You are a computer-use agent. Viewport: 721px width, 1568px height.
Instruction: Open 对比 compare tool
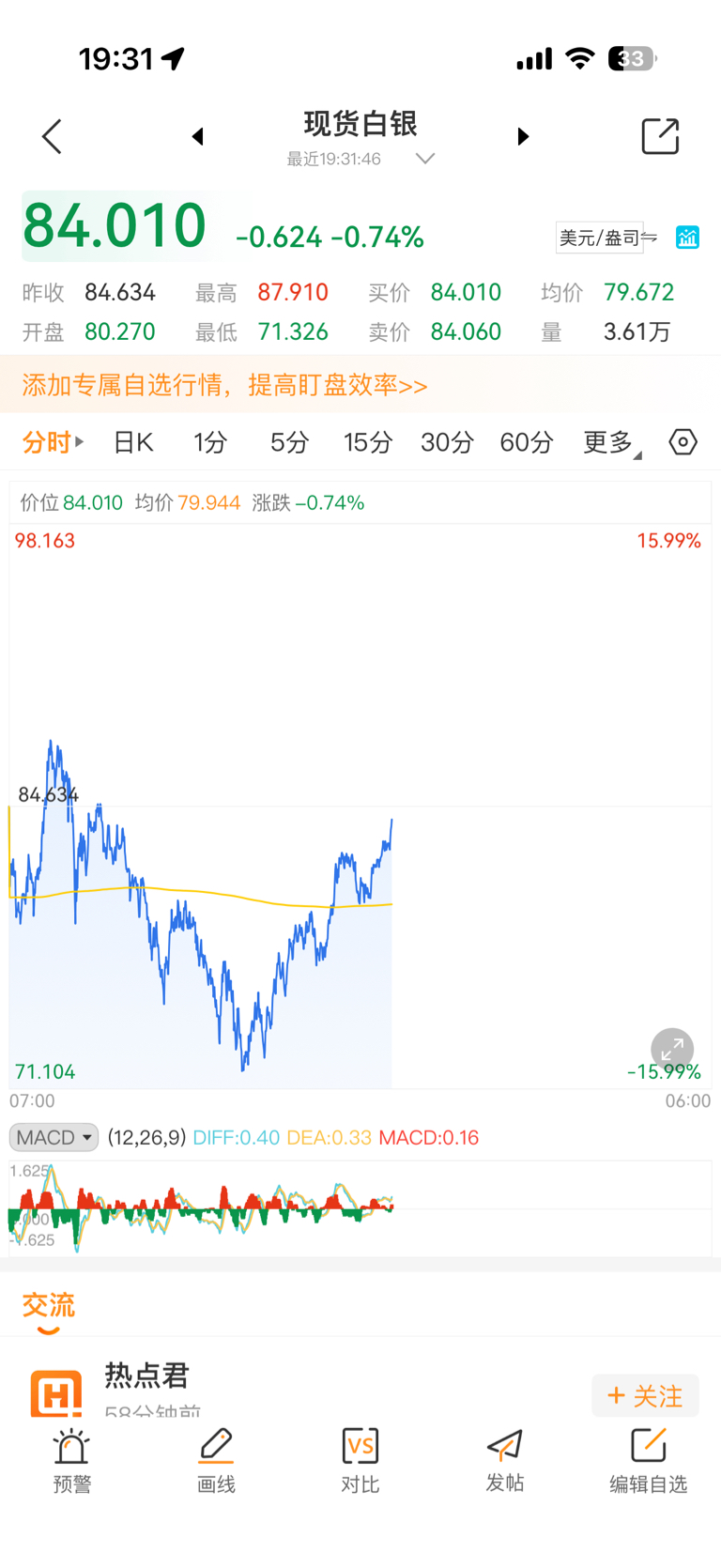tap(360, 1461)
